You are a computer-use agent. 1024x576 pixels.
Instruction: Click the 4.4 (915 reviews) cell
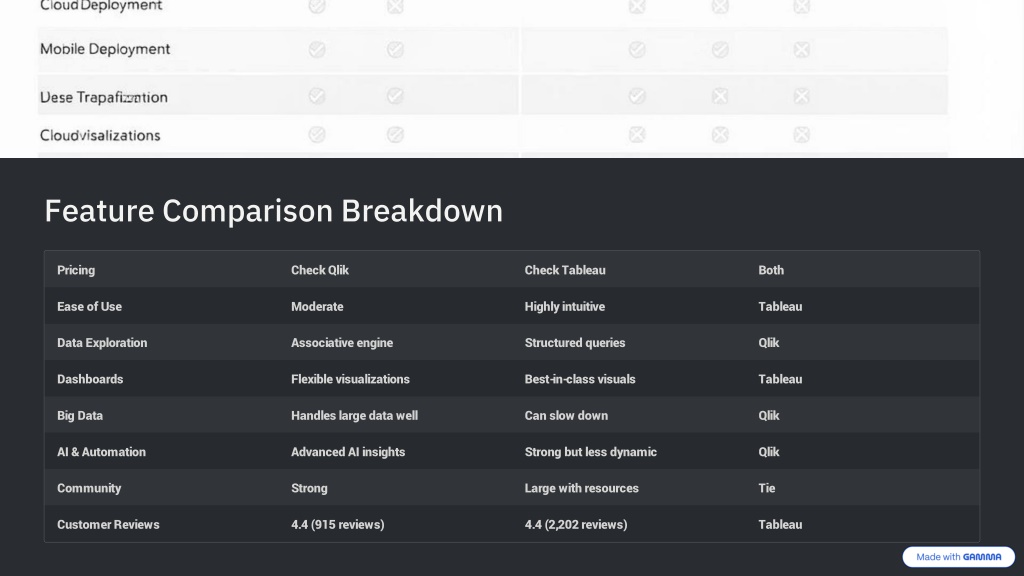click(338, 524)
